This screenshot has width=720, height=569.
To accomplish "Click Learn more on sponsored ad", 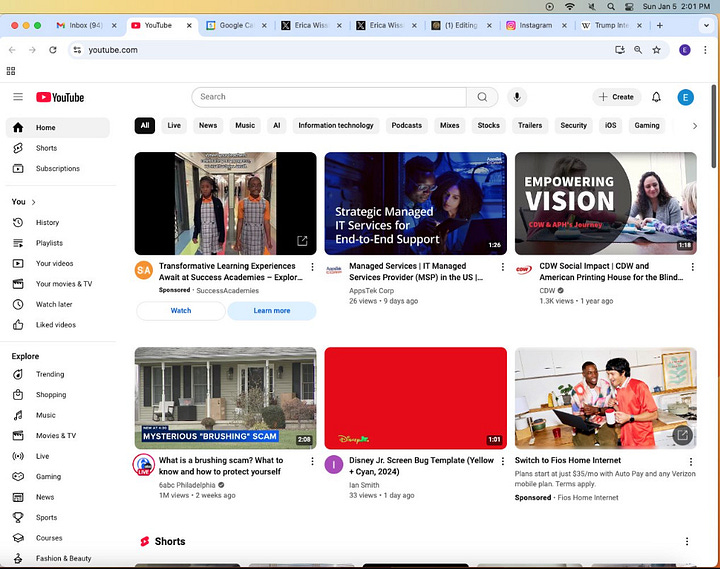I will [272, 311].
